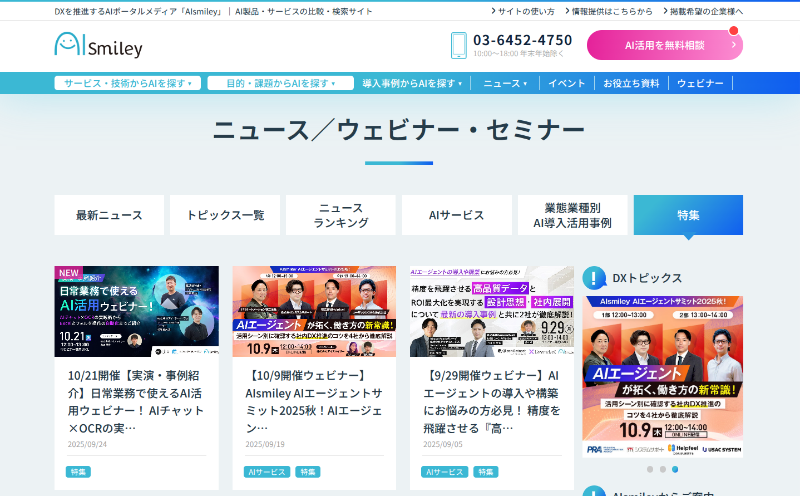This screenshot has width=800, height=496.
Task: Click AIサービス tag on 10/9 article
Action: (267, 472)
